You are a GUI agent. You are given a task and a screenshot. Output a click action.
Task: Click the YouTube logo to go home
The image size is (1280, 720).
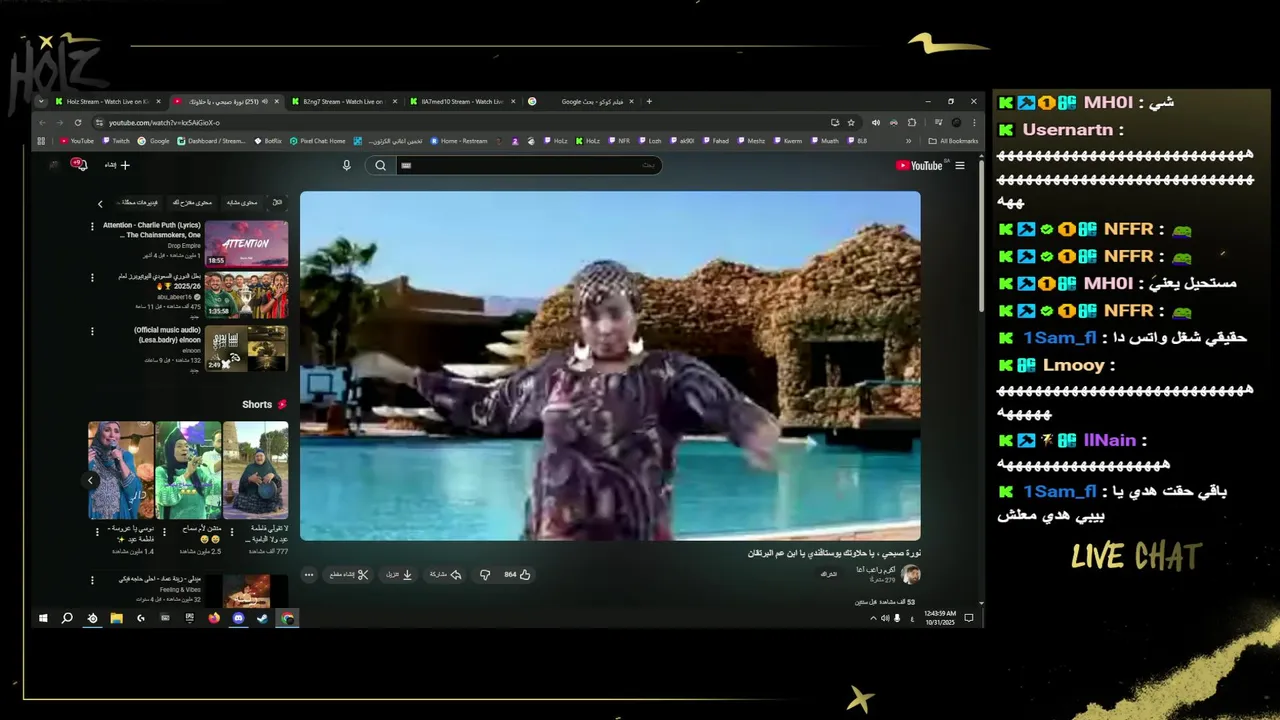[x=919, y=166]
